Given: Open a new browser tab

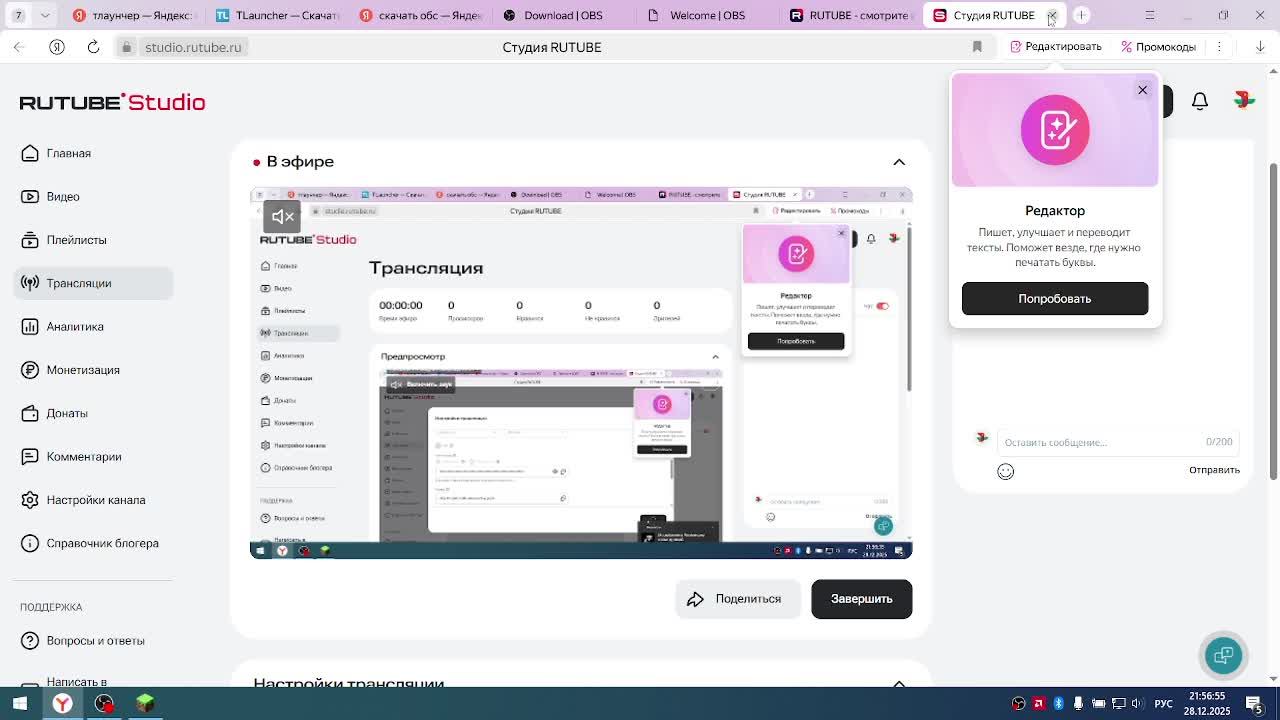Looking at the screenshot, I should coord(1081,15).
